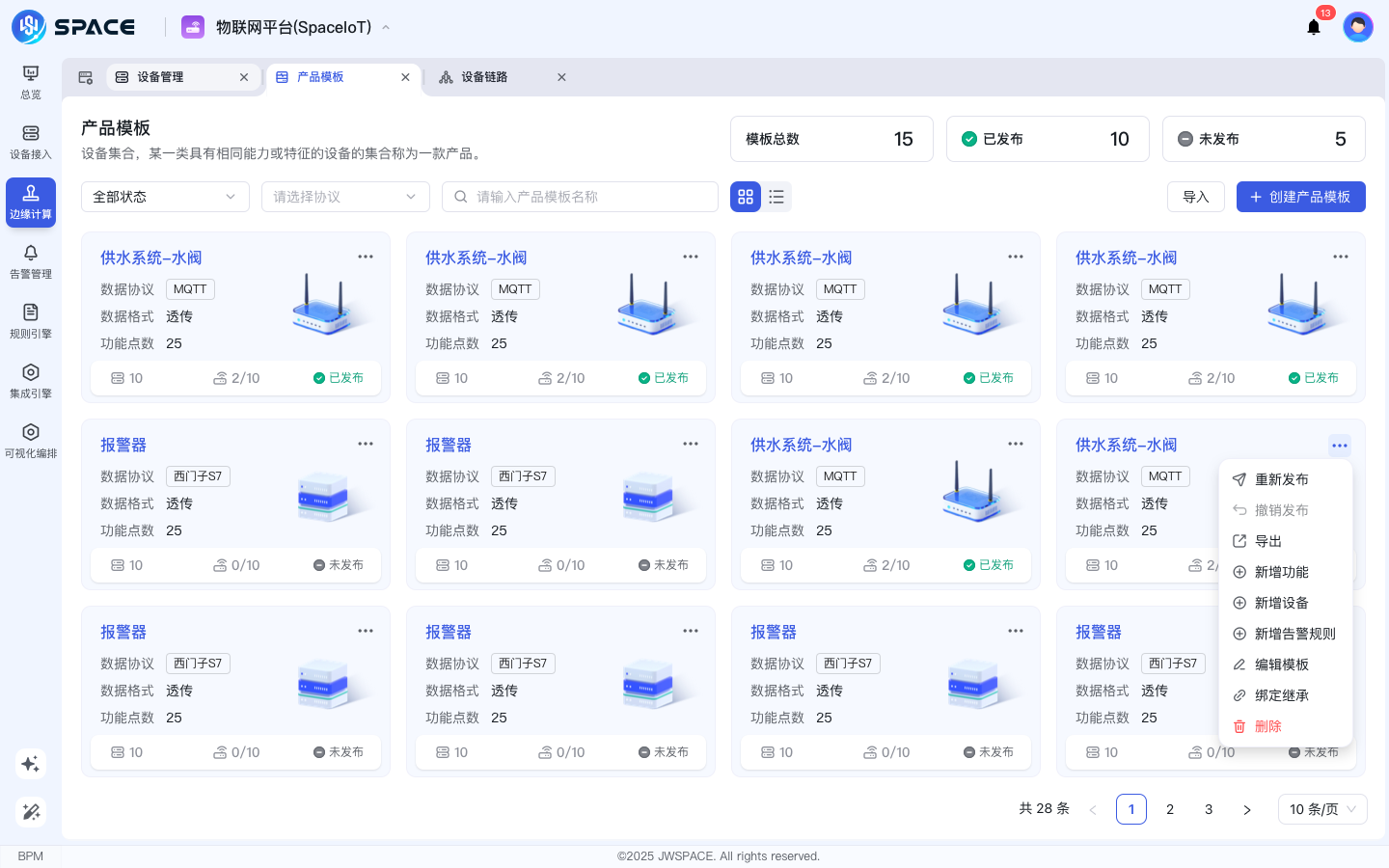
Task: Open the notification bell showing 13 alerts
Action: click(1313, 27)
